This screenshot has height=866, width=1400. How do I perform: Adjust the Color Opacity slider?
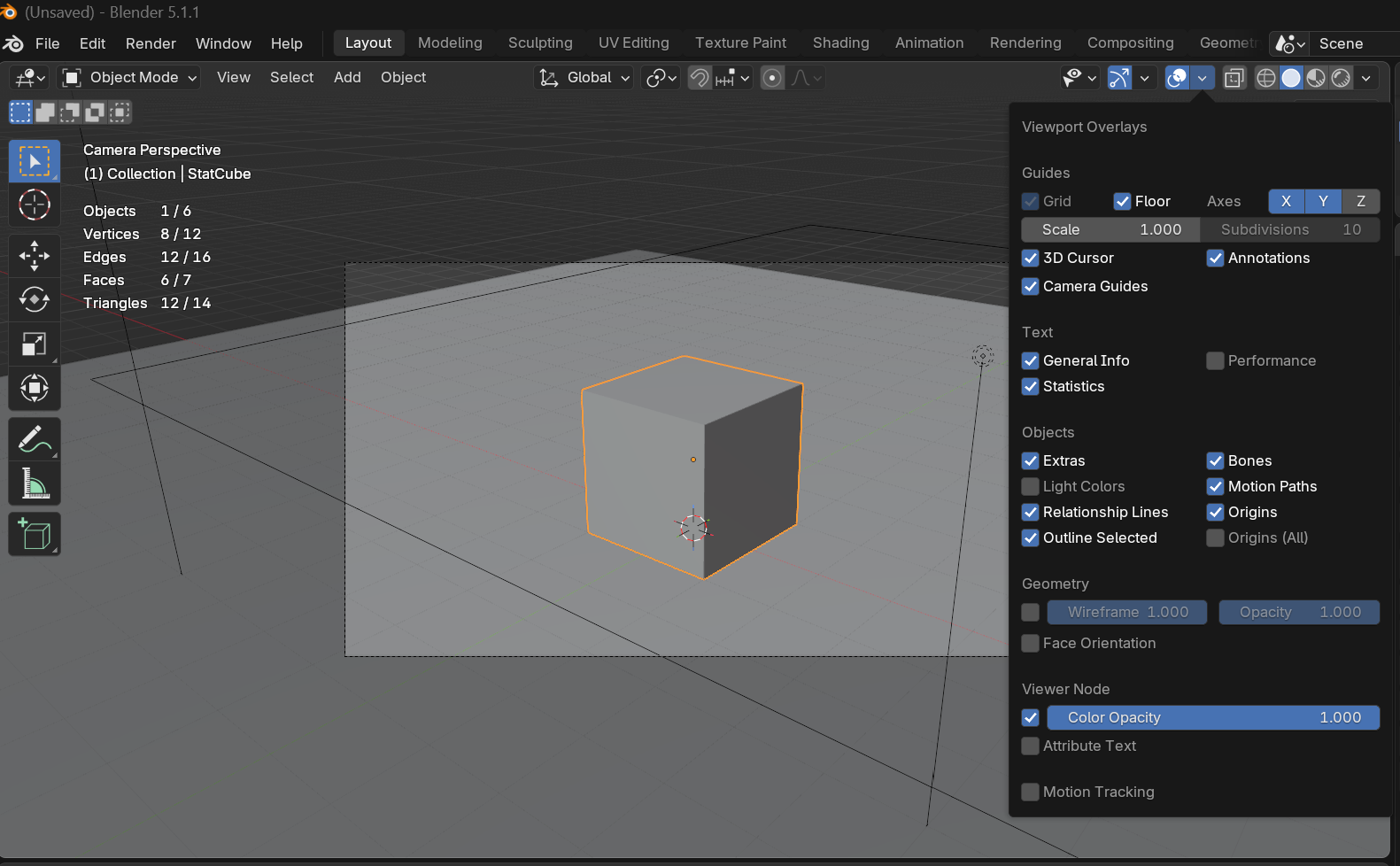pos(1213,717)
